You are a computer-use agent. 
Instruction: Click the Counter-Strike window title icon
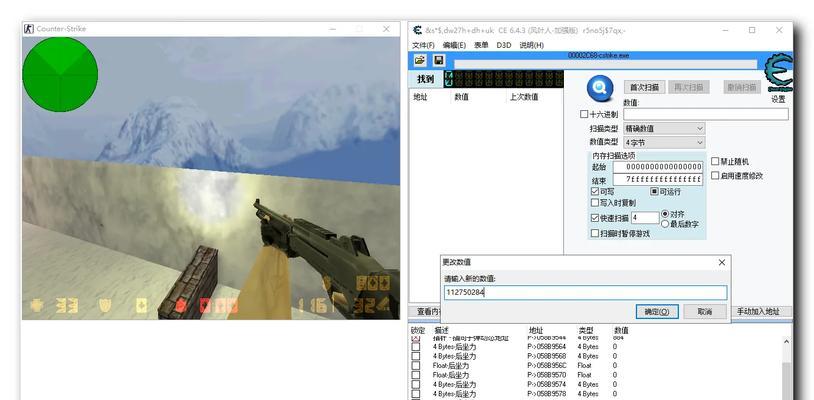[29, 29]
